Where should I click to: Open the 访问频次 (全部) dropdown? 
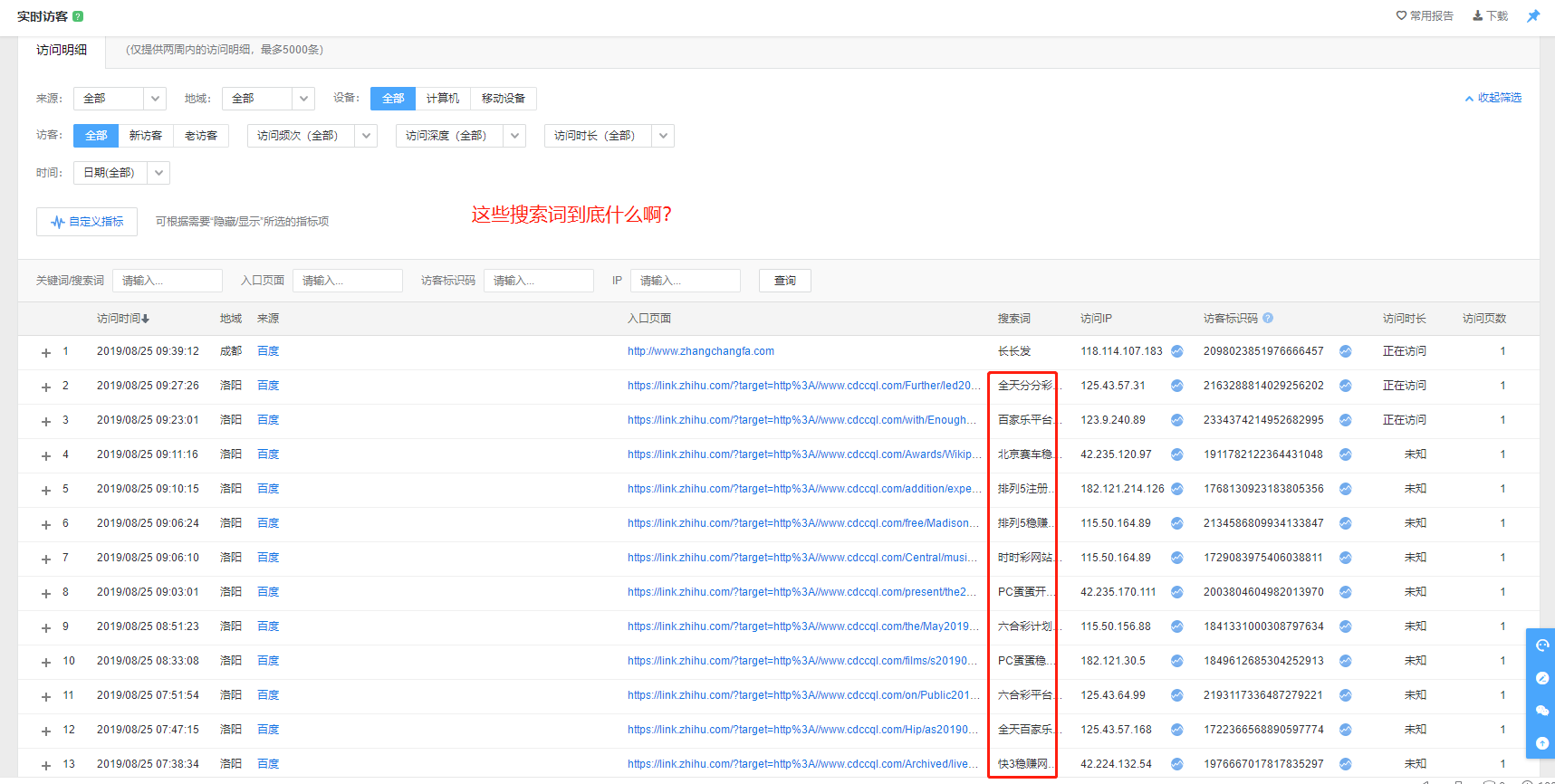click(312, 136)
